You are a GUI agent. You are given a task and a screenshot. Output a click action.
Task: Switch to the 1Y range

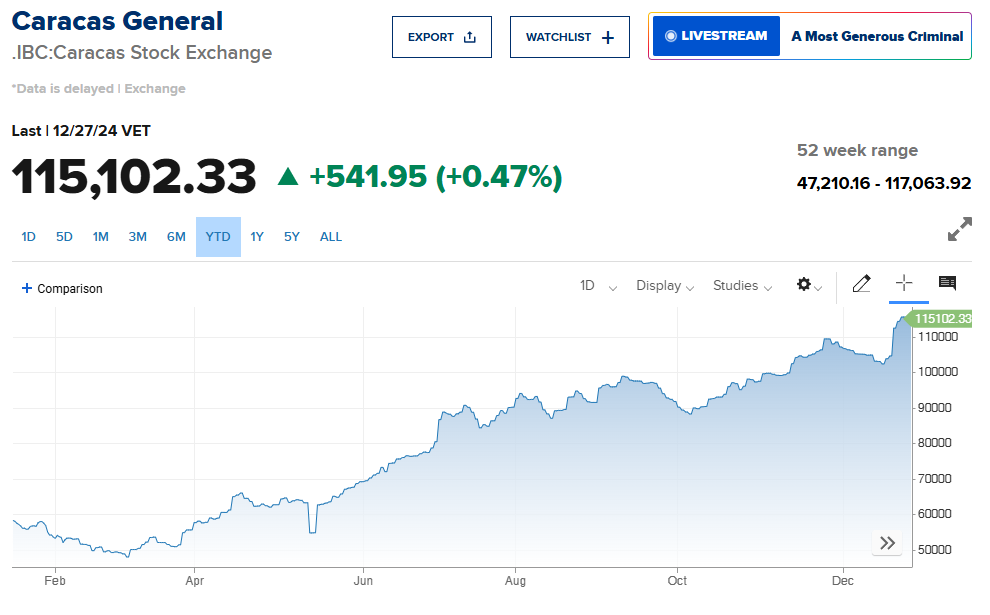(257, 237)
